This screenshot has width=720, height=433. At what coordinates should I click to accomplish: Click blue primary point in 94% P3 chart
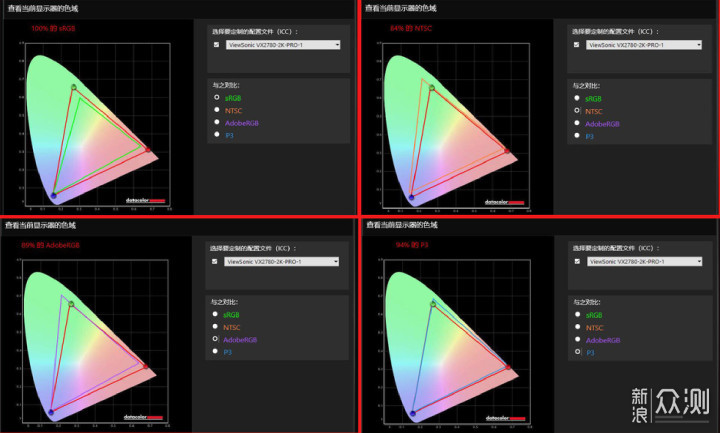(413, 414)
